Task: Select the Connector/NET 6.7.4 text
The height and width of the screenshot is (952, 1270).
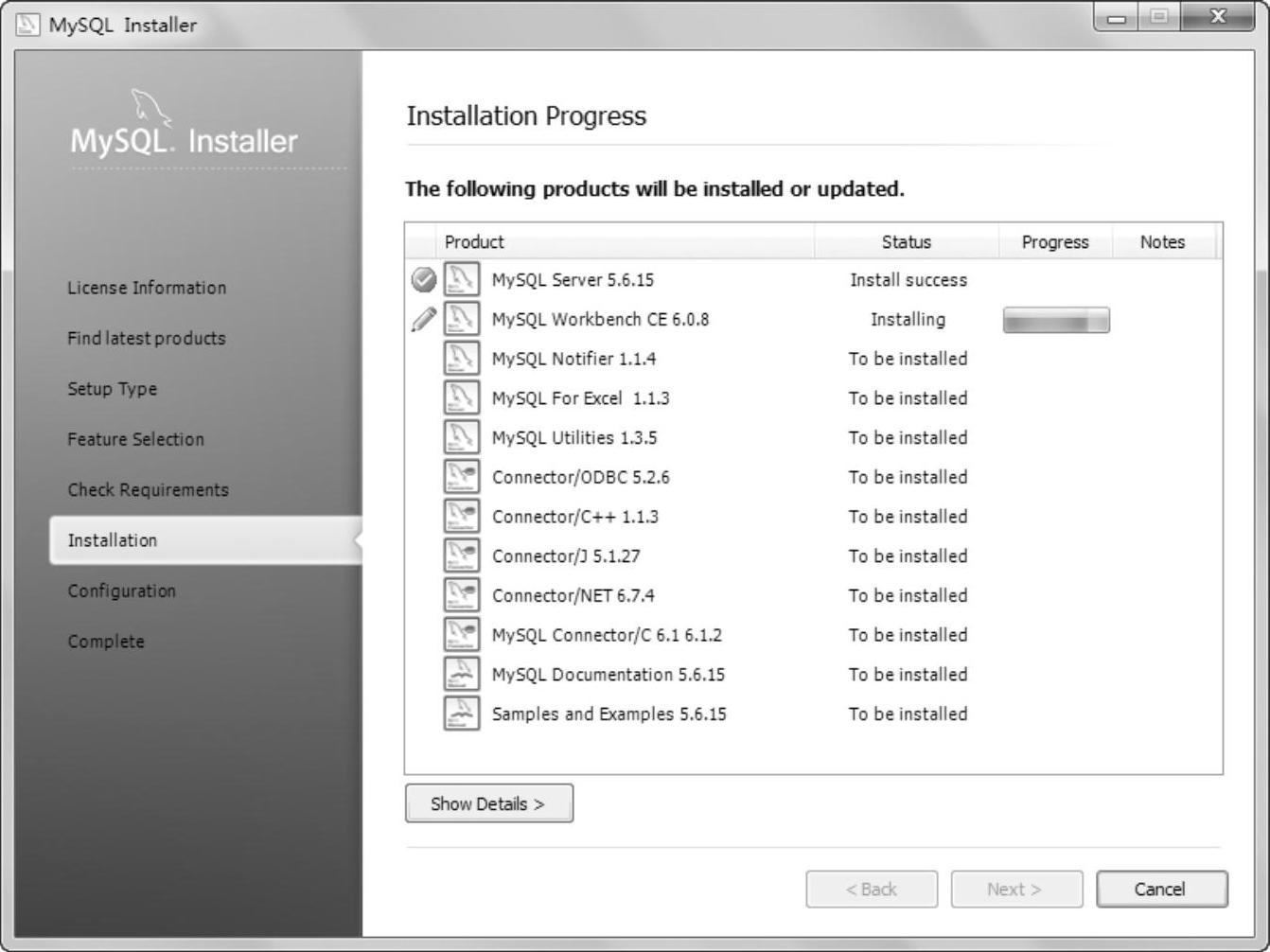Action: [x=573, y=595]
